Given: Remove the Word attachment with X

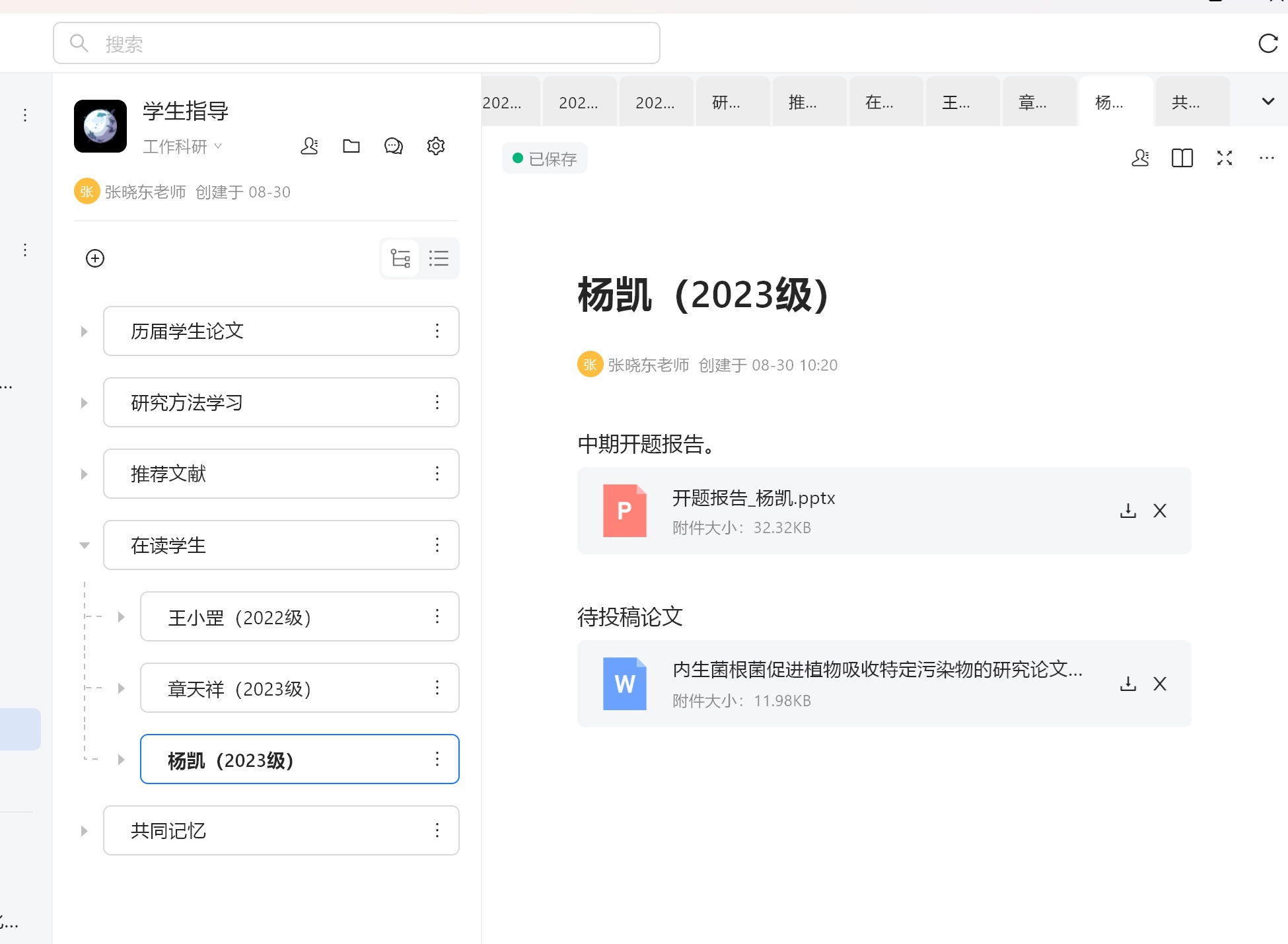Looking at the screenshot, I should tap(1160, 684).
